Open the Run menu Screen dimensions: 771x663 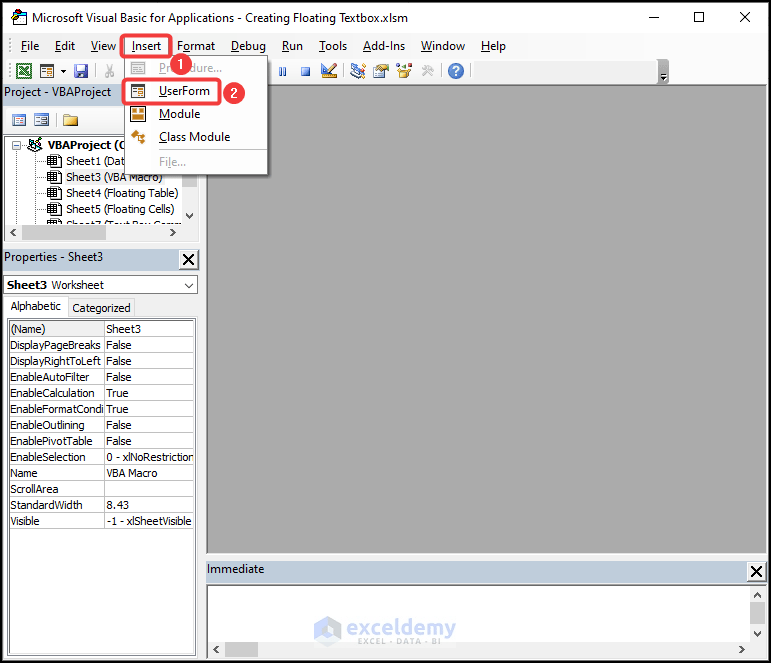[292, 46]
